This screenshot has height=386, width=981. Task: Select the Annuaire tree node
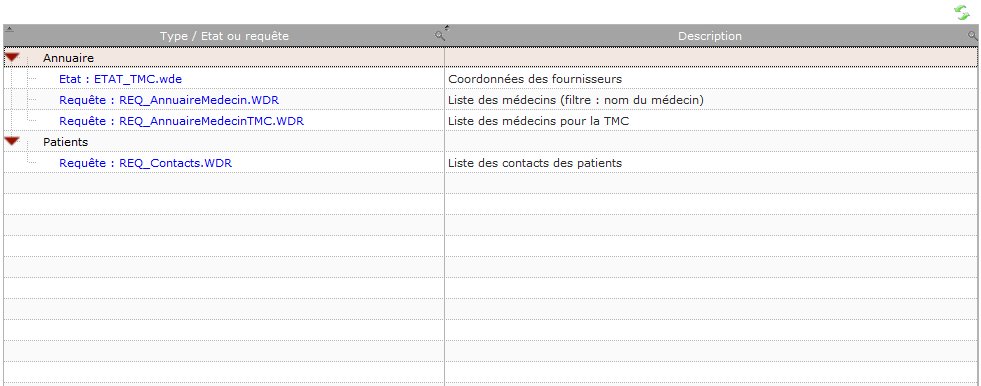click(68, 58)
